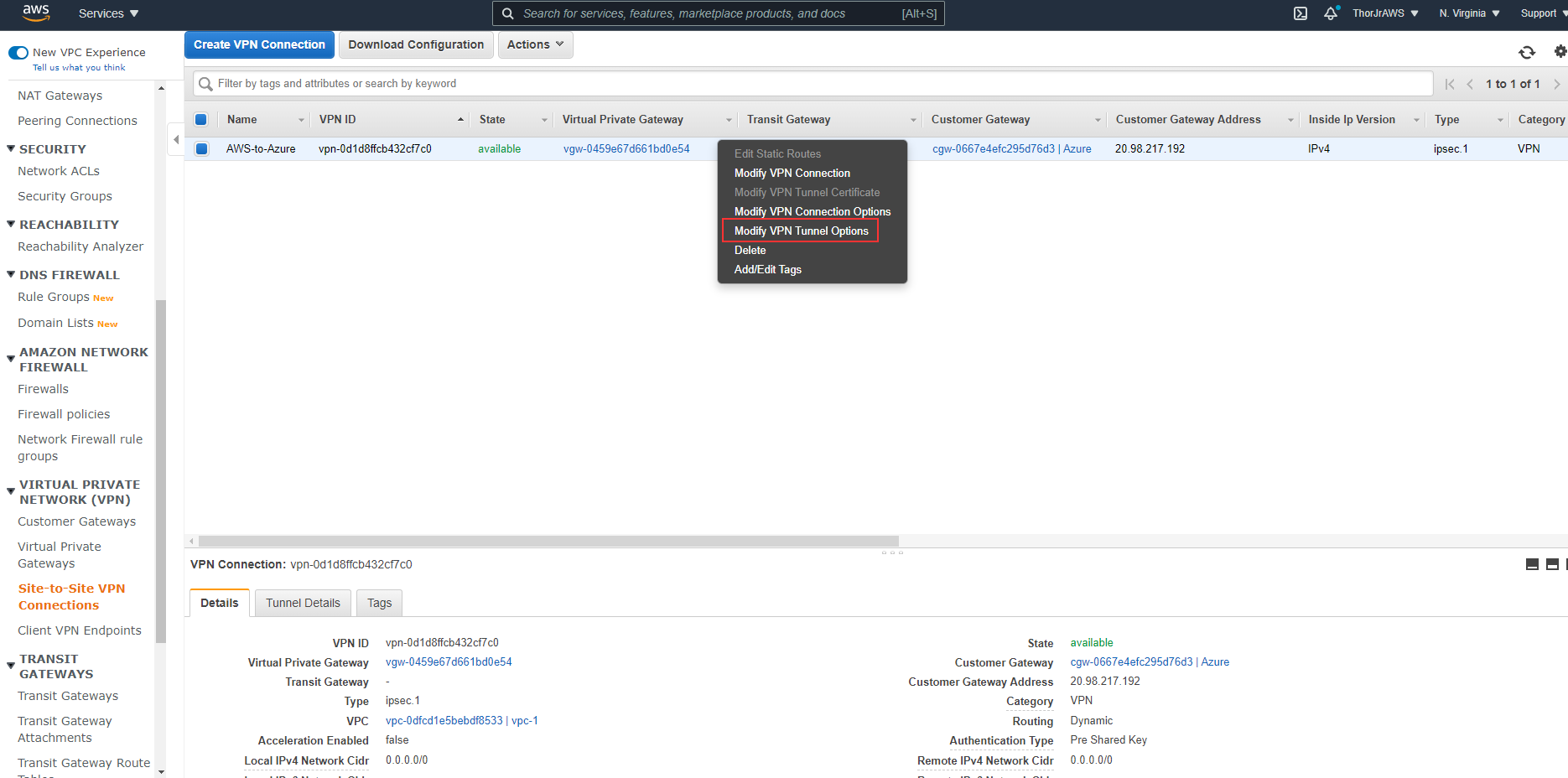Refresh the VPN connections list
The image size is (1568, 778).
click(1527, 52)
